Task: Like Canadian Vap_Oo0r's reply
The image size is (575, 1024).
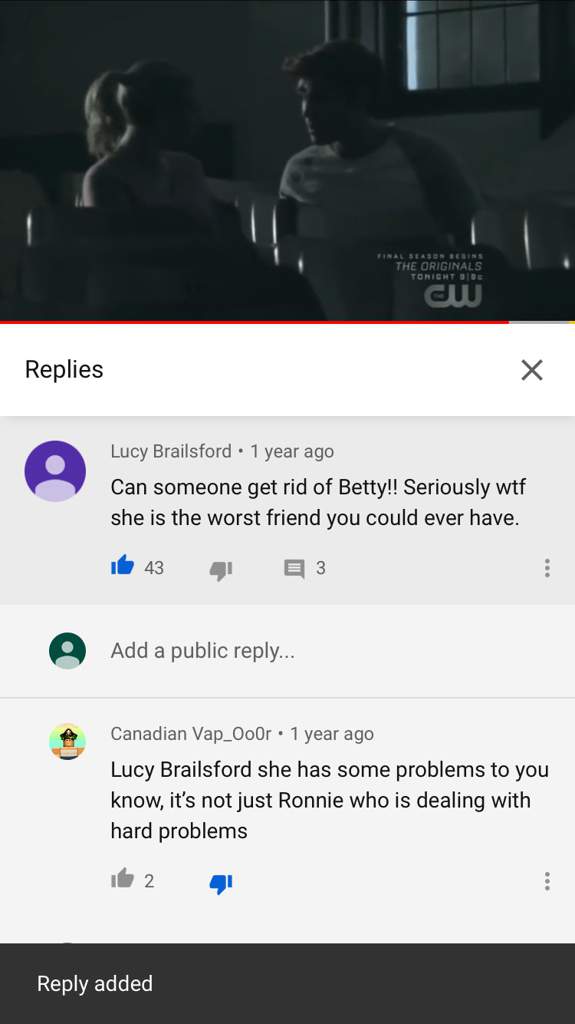Action: pos(122,879)
